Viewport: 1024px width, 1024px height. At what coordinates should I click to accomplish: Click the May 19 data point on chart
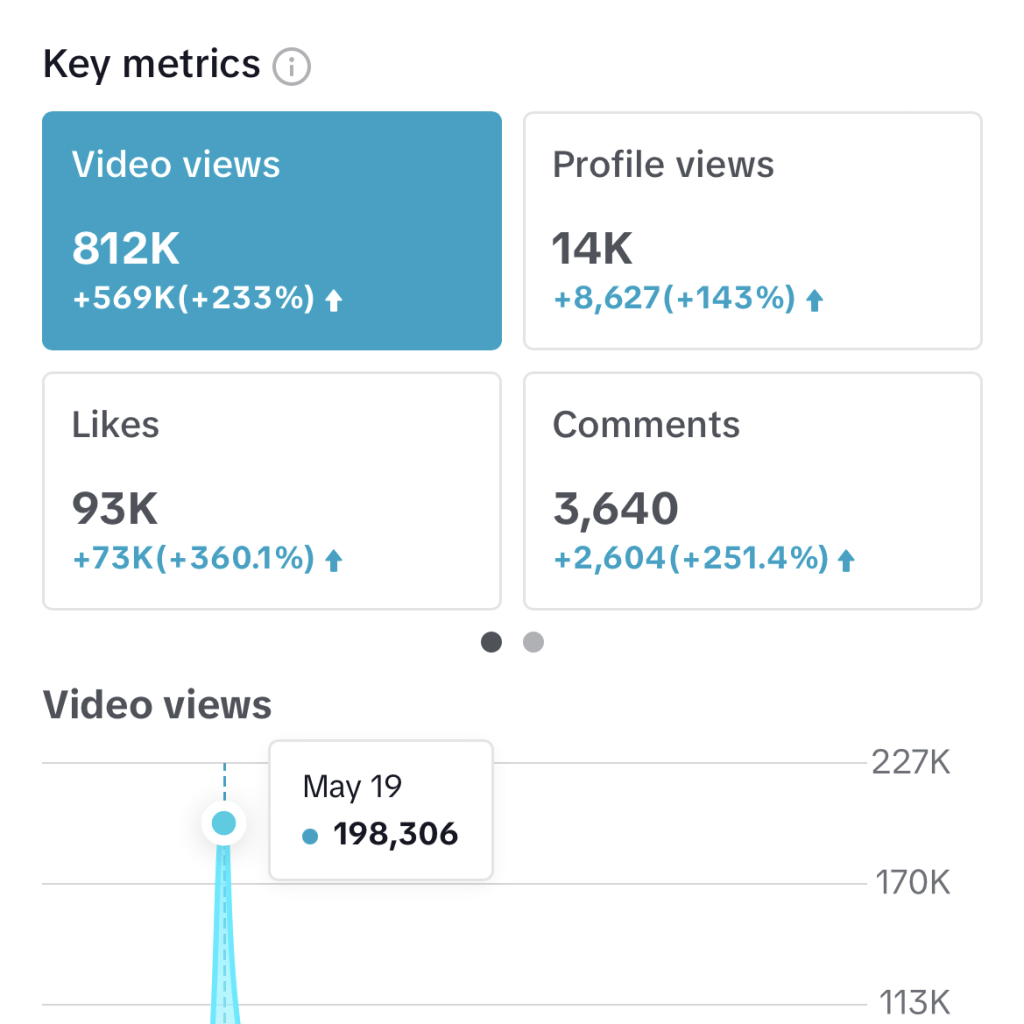(224, 824)
